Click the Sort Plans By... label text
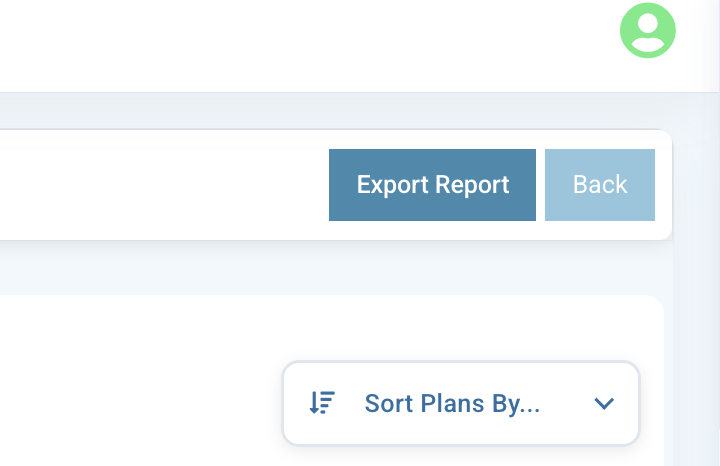This screenshot has height=466, width=720. tap(452, 403)
